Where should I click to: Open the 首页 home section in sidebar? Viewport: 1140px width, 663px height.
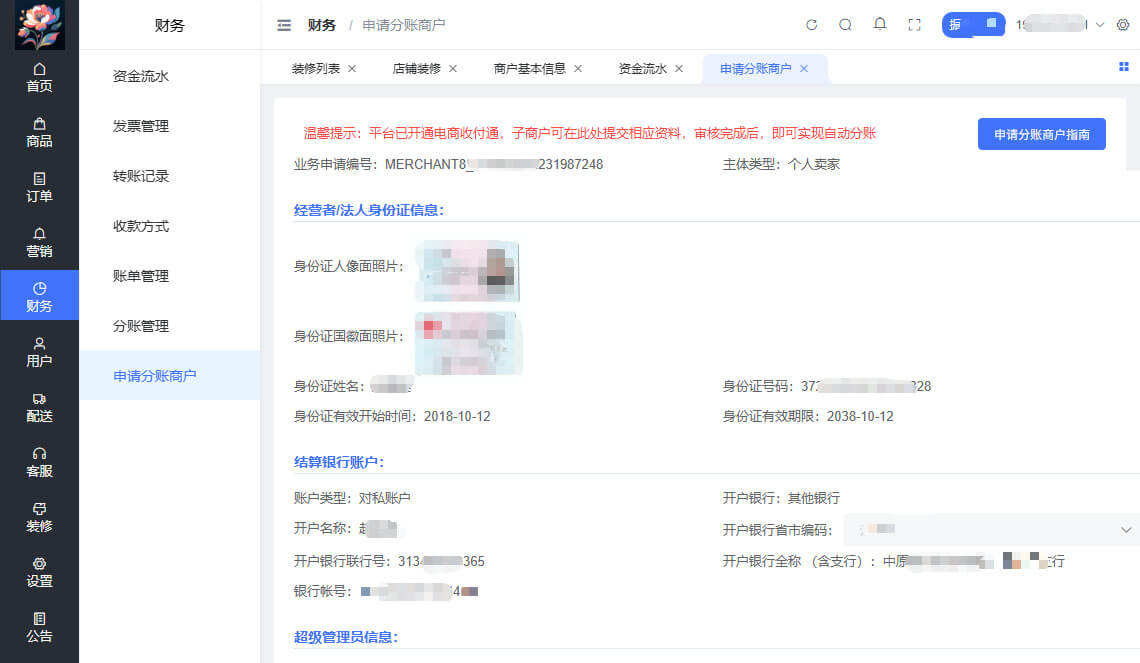[39, 76]
